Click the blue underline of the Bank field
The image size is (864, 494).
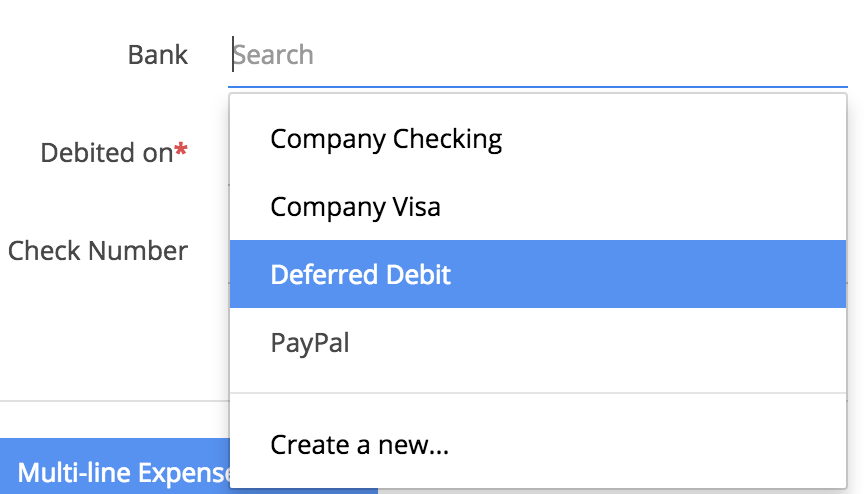point(538,86)
